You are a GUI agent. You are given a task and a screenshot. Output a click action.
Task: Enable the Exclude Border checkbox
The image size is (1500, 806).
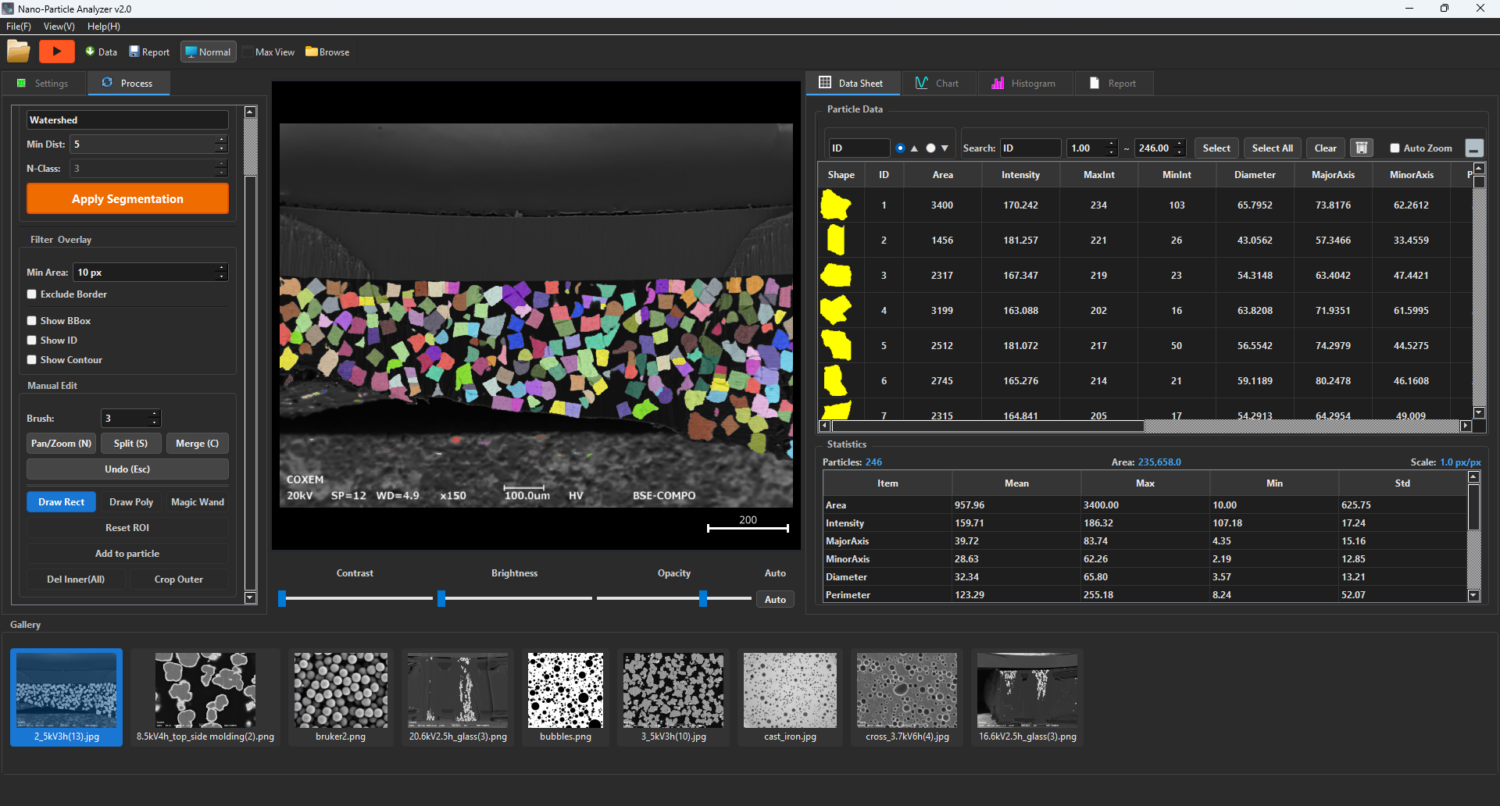(x=32, y=295)
